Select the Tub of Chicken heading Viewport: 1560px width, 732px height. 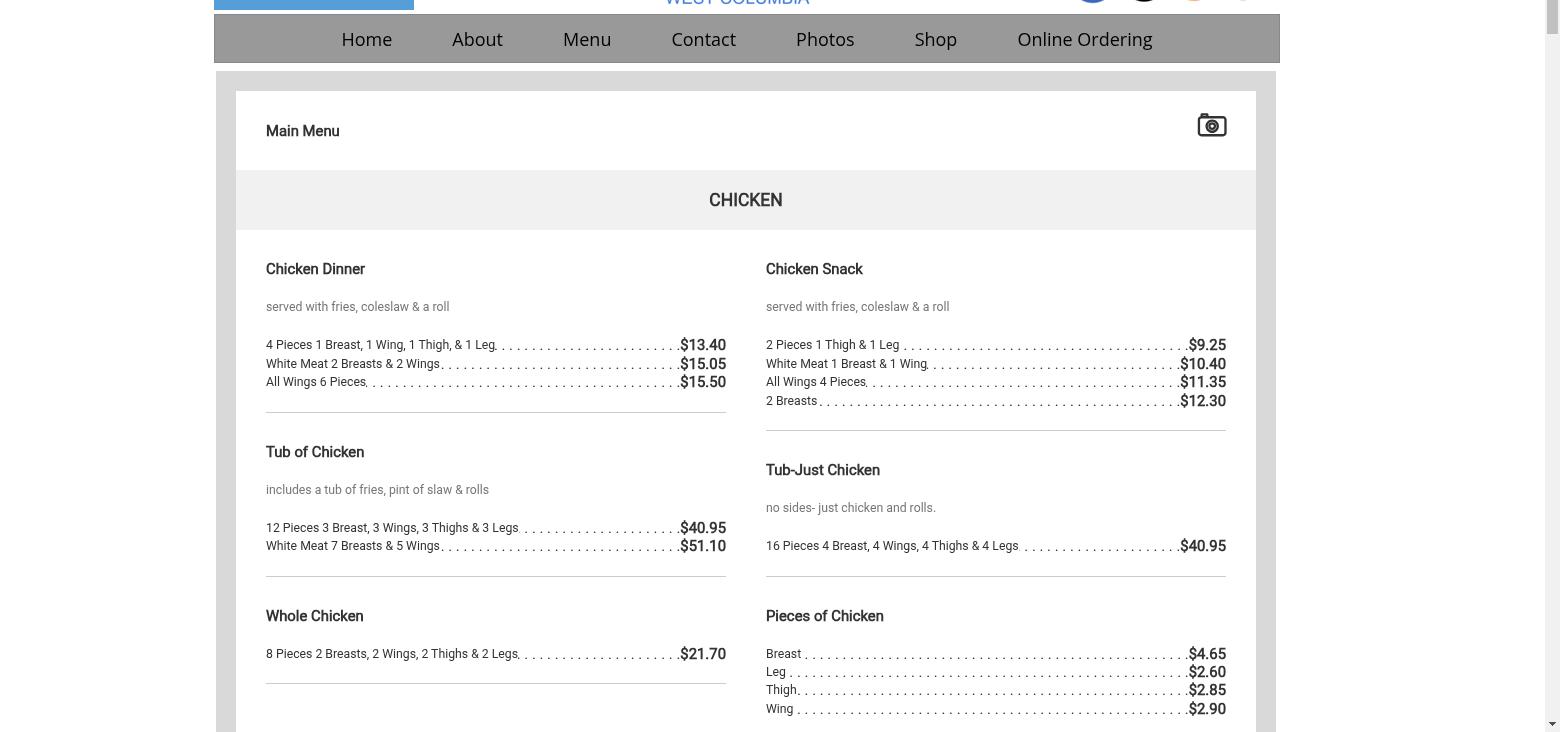[315, 452]
